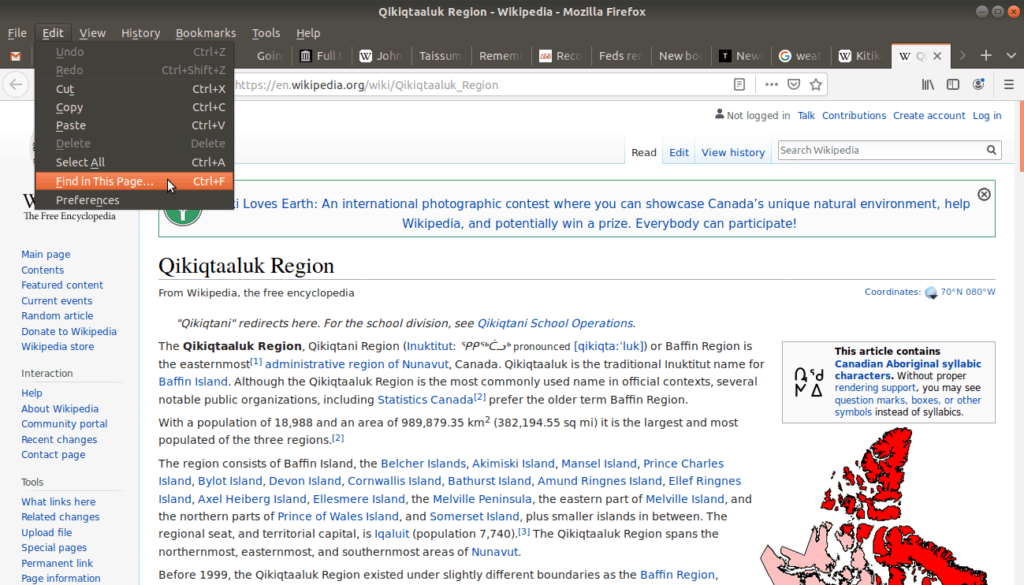Open the View history tab

[x=733, y=152]
